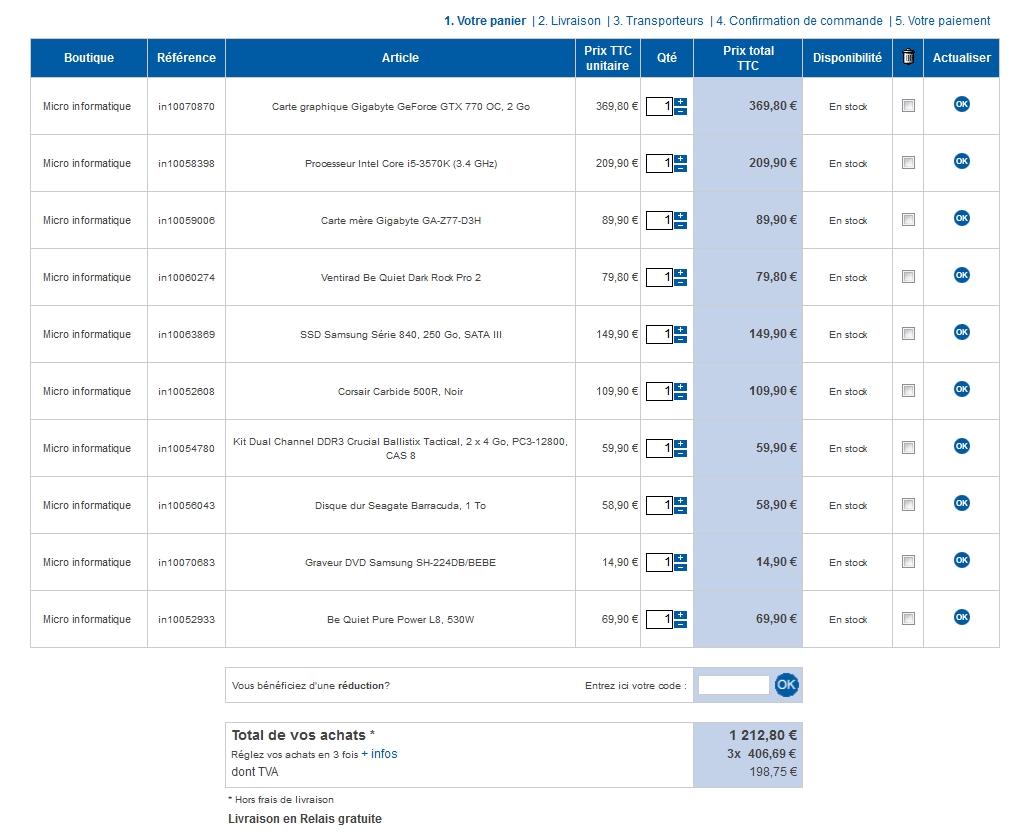Tick delete checkbox for Crucial Ballistix kit

pos(908,448)
